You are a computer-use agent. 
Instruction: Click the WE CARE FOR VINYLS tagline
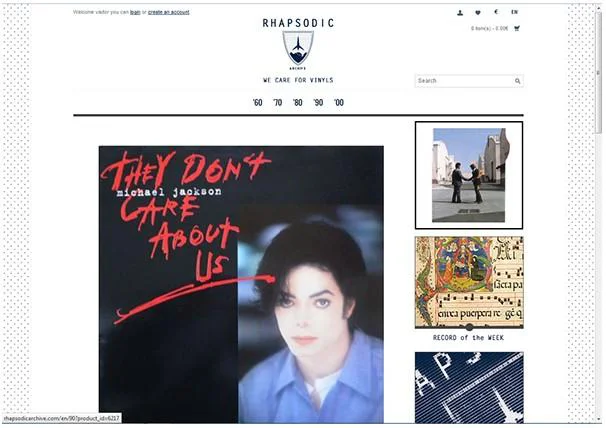[298, 80]
